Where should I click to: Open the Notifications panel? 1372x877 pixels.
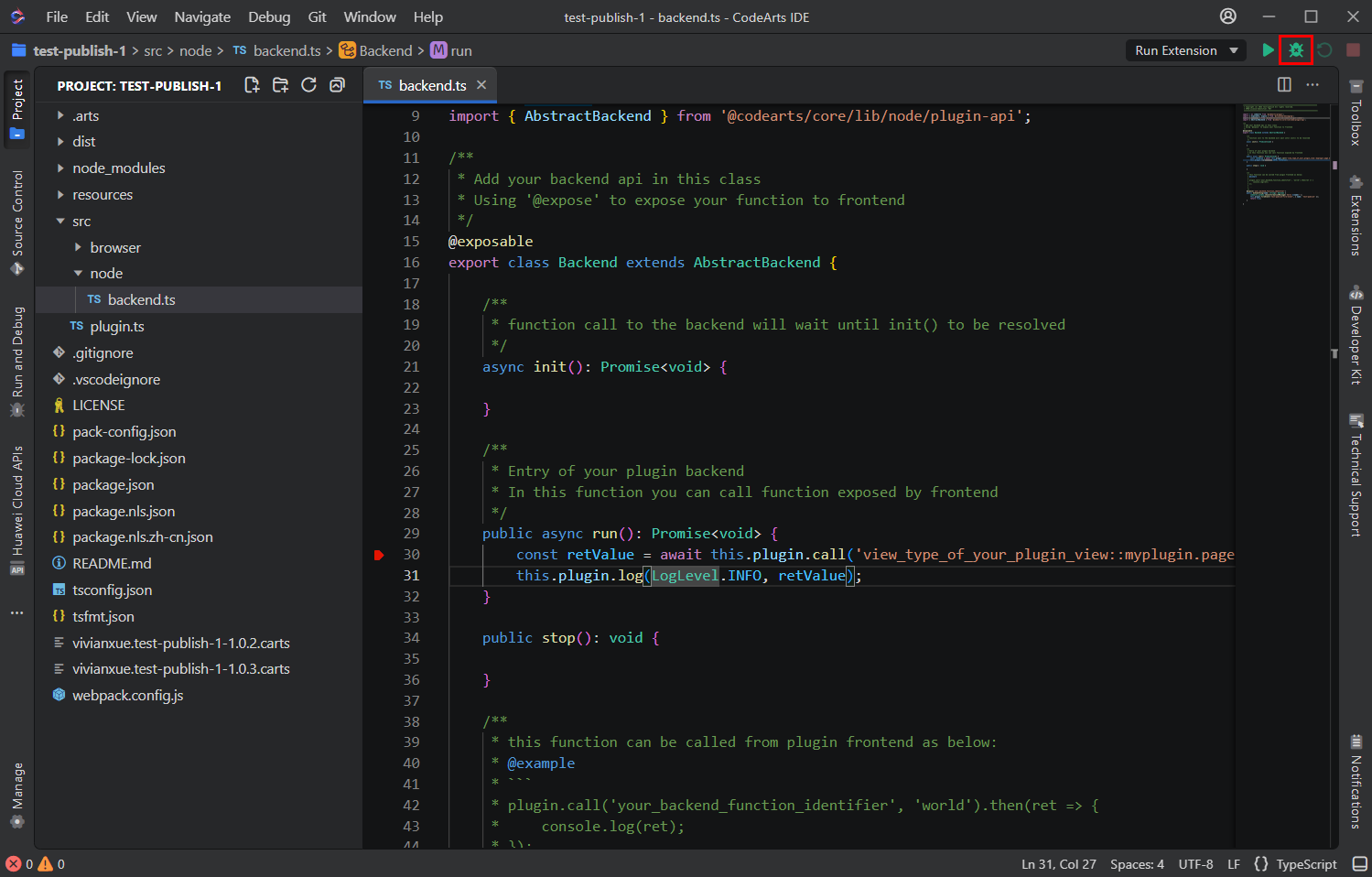[1356, 781]
